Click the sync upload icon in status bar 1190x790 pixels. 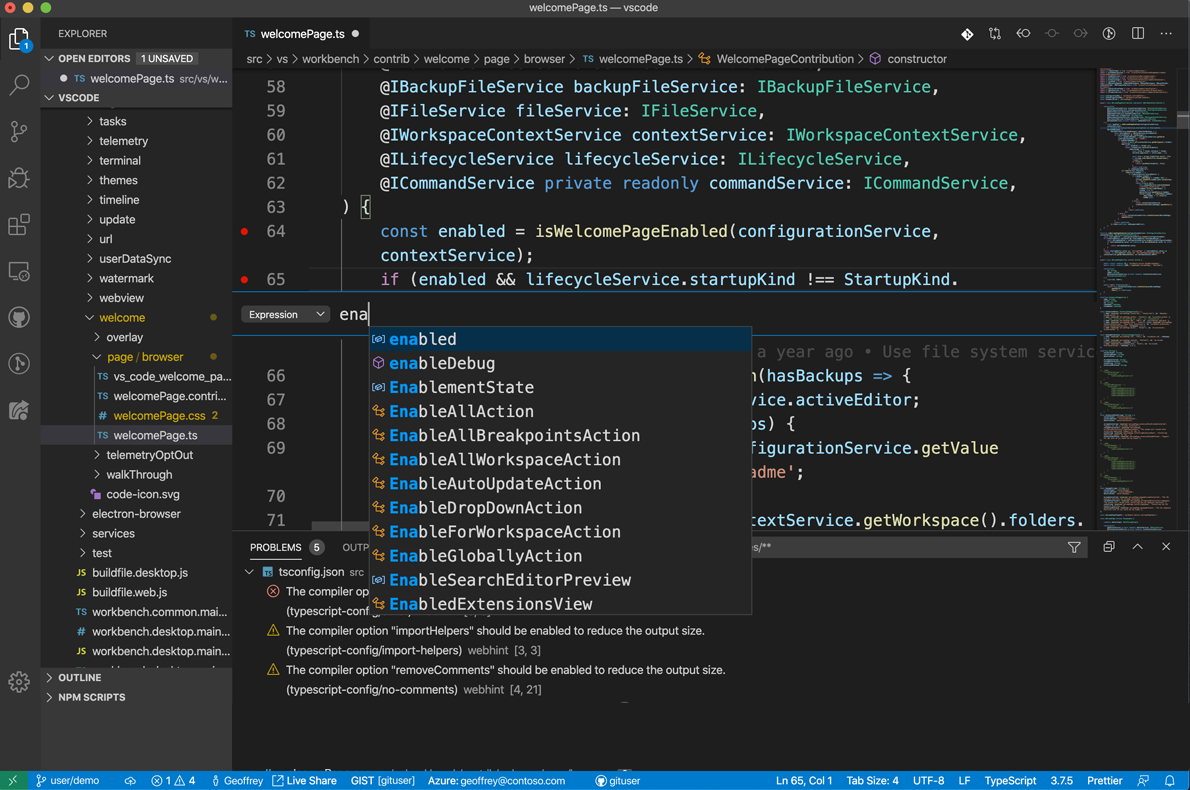(131, 780)
